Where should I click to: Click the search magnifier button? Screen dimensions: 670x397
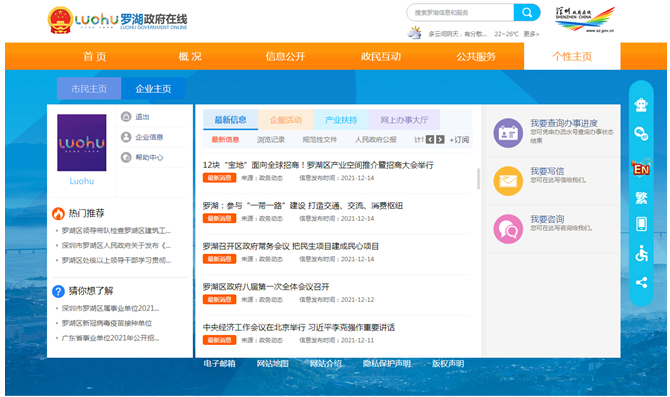pos(527,12)
